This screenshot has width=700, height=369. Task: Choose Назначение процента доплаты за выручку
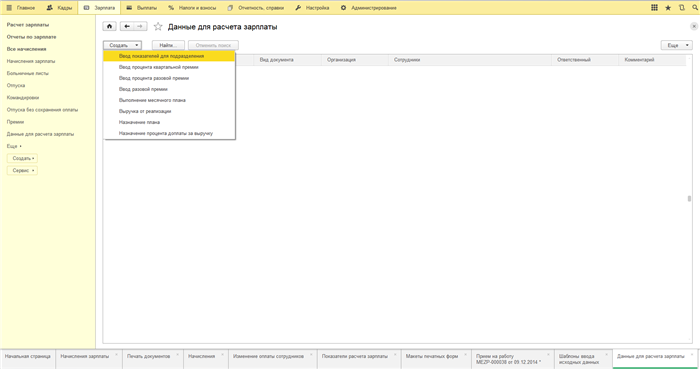click(169, 133)
